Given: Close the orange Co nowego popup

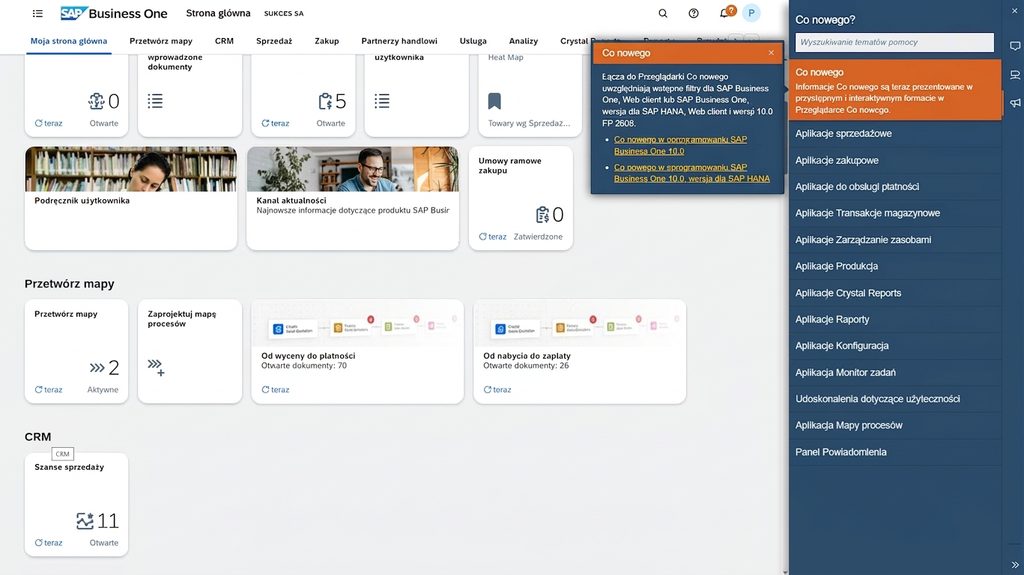Looking at the screenshot, I should click(x=771, y=53).
